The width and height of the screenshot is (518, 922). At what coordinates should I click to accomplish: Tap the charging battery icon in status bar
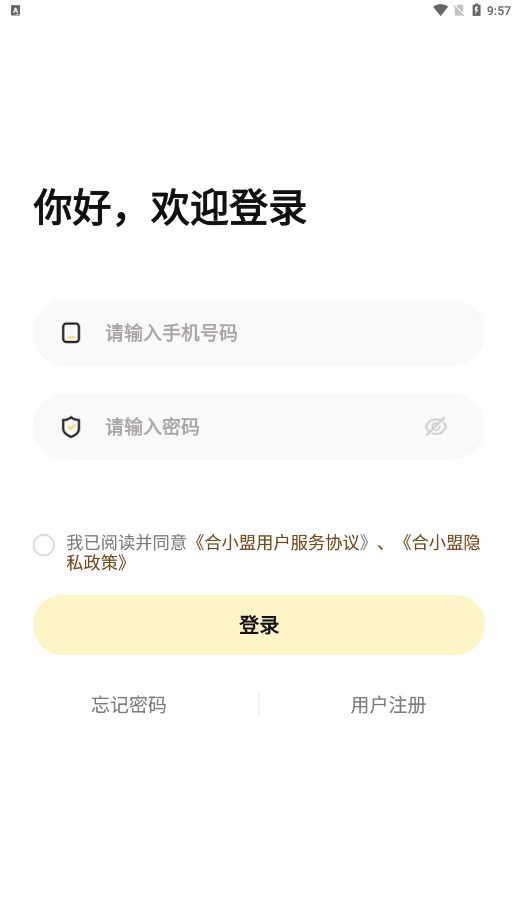(476, 10)
